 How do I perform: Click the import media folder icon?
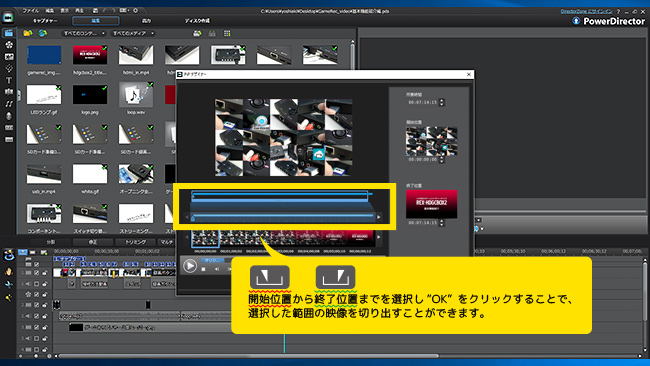(x=28, y=33)
